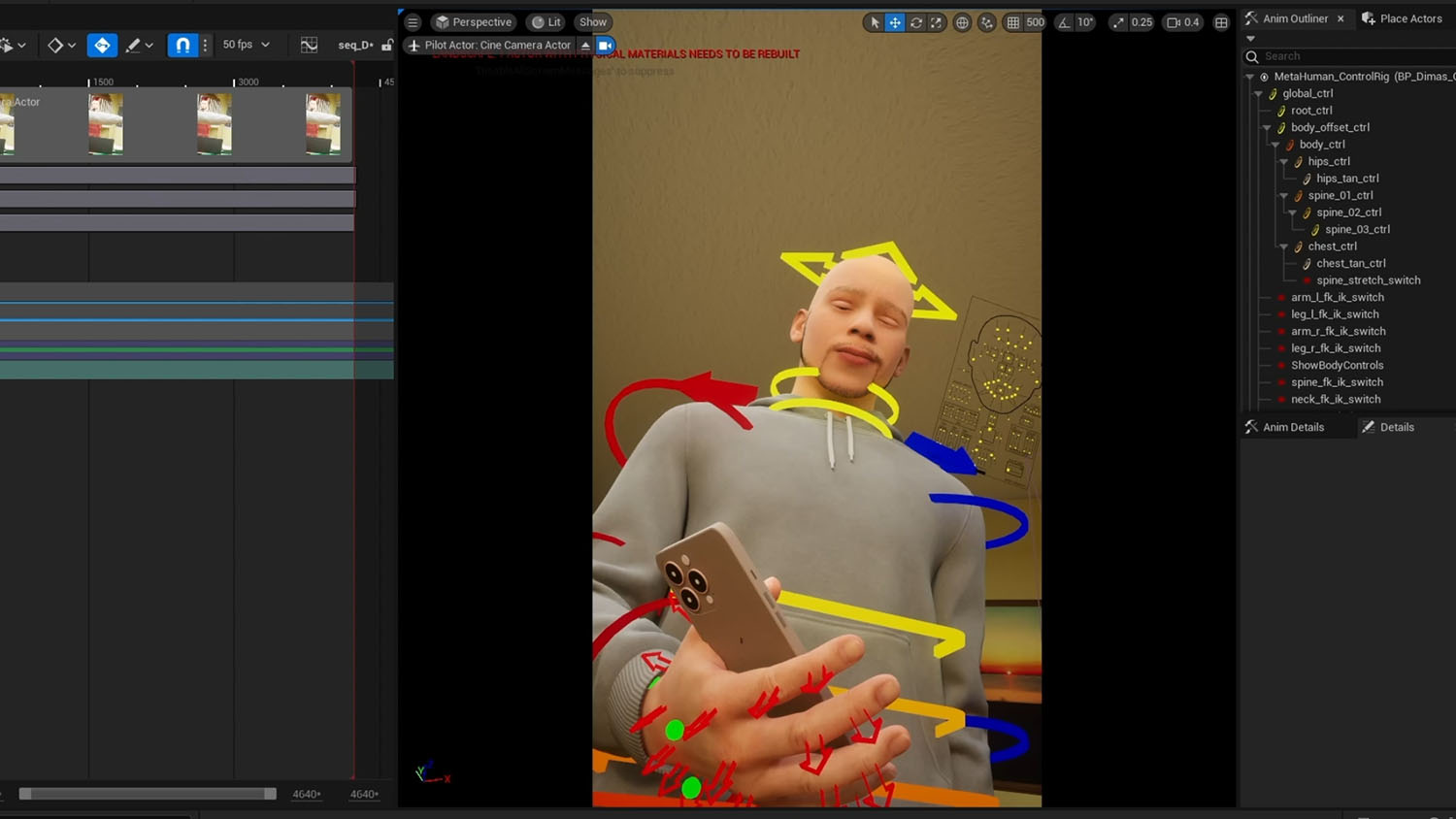This screenshot has width=1456, height=819.
Task: Click the world coordinate space globe icon
Action: pyautogui.click(x=962, y=22)
